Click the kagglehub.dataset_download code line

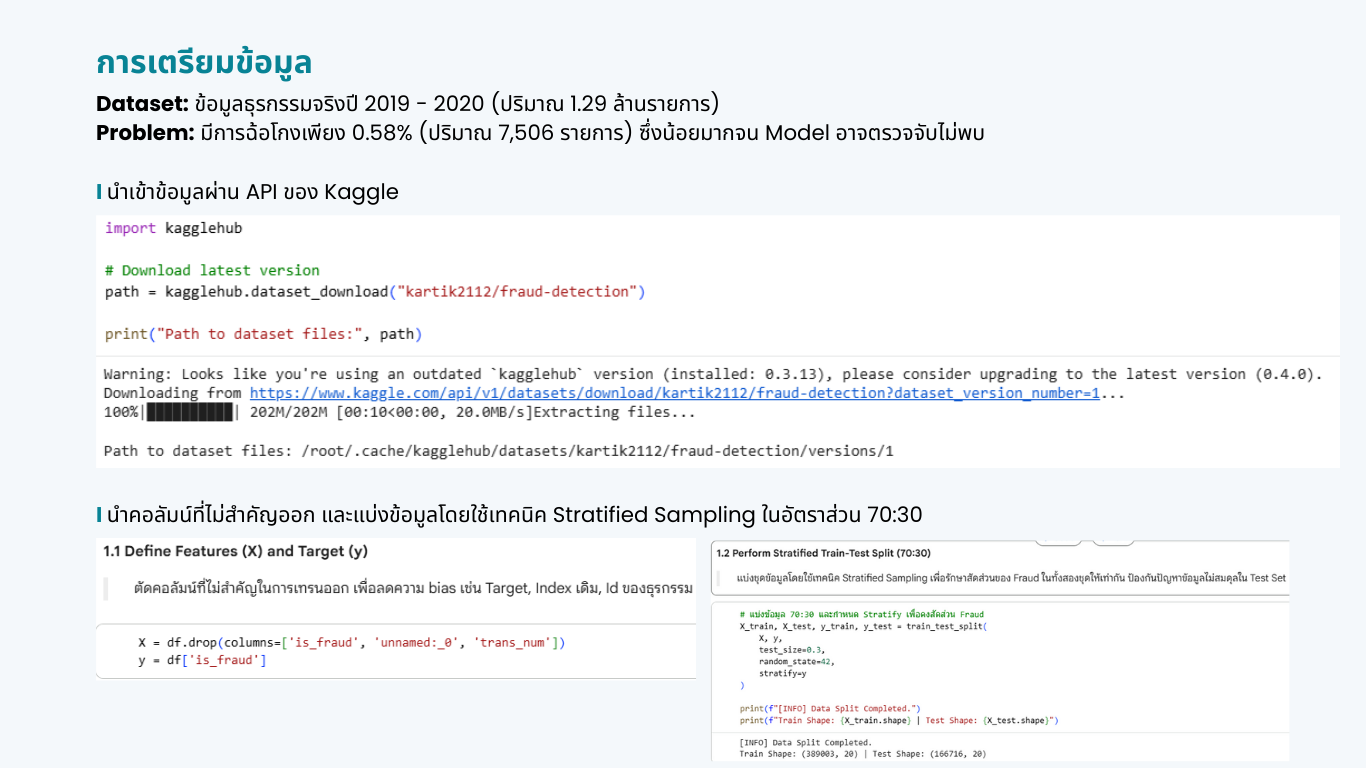click(x=375, y=292)
